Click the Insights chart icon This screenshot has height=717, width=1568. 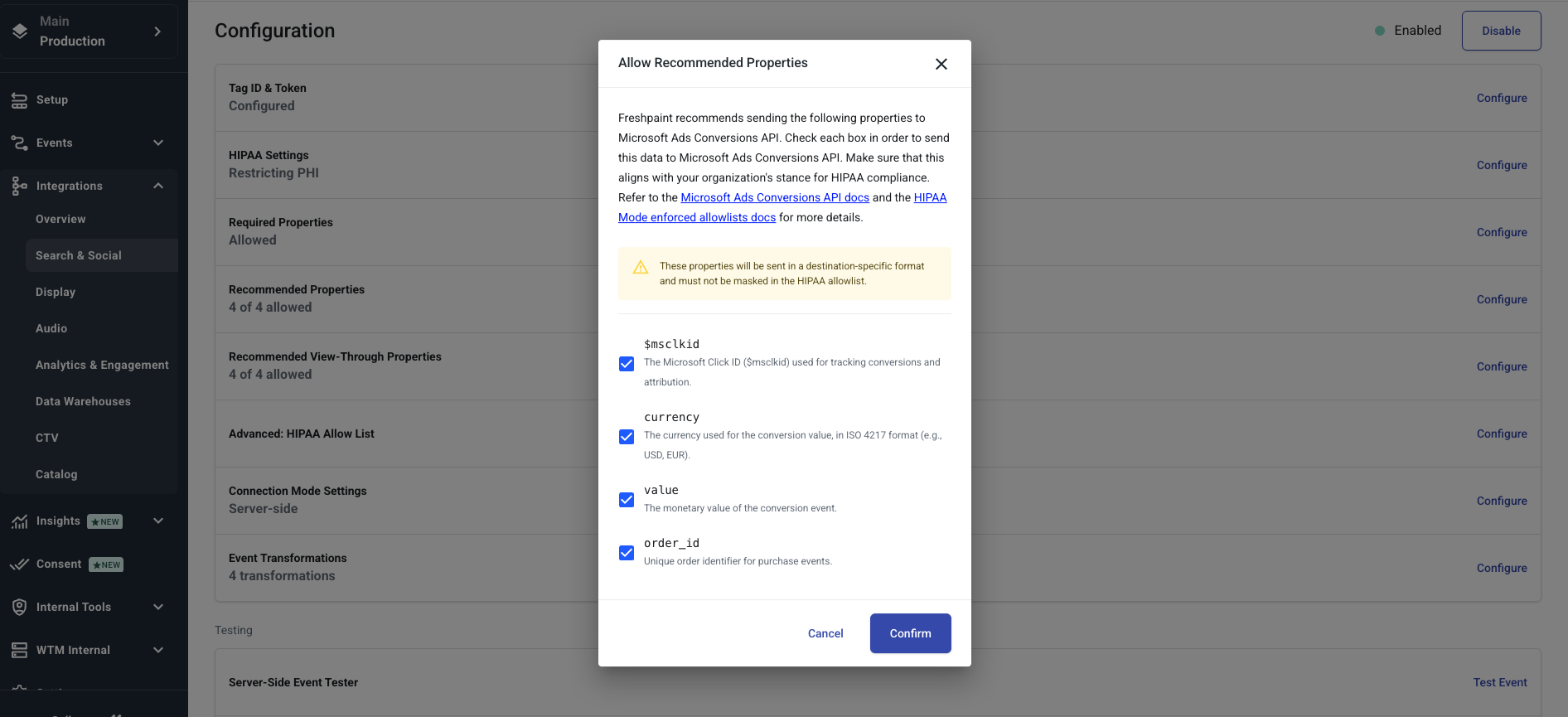pos(19,521)
